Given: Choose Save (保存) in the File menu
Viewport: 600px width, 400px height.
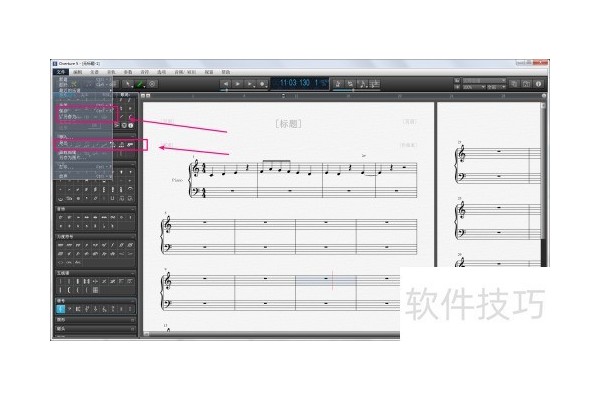Looking at the screenshot, I should coord(82,111).
